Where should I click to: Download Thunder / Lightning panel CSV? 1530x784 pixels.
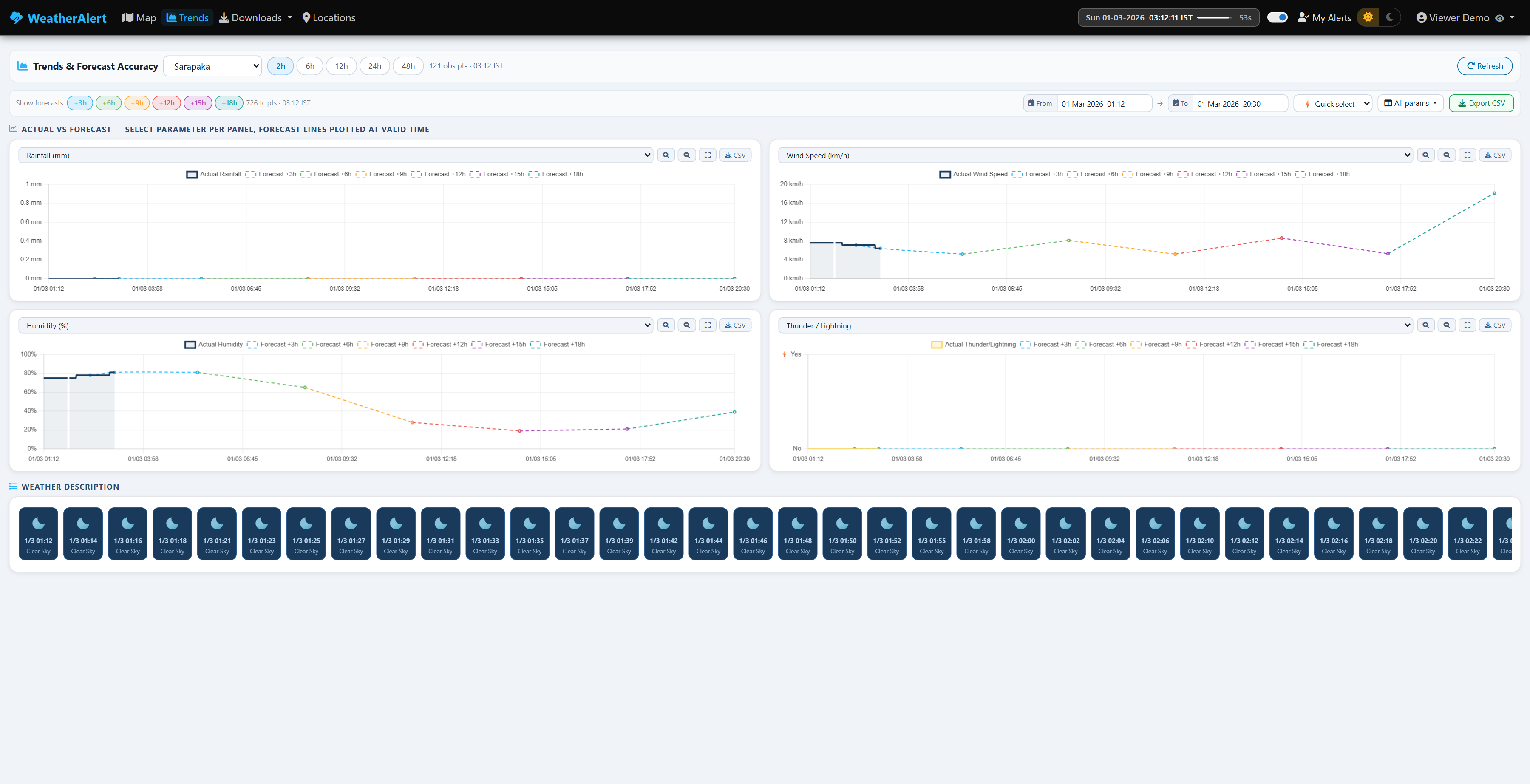[x=1494, y=325]
